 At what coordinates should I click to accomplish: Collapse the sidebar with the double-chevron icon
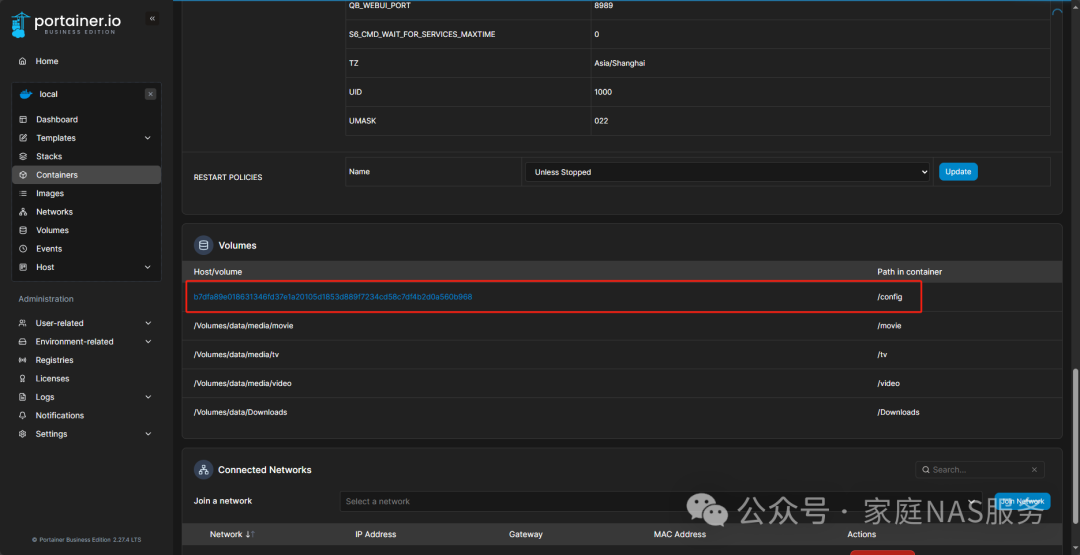point(152,19)
